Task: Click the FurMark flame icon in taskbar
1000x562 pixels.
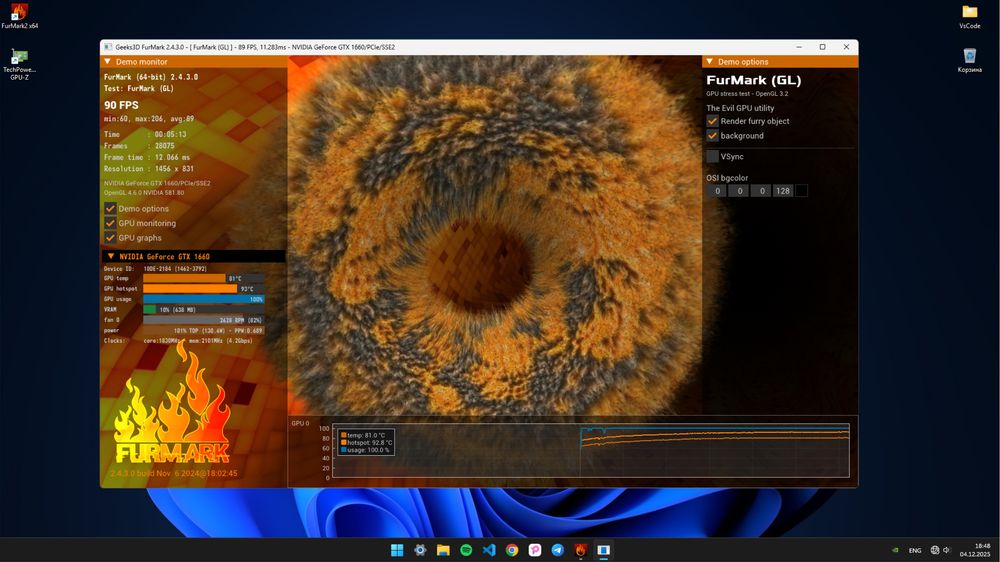Action: 581,550
